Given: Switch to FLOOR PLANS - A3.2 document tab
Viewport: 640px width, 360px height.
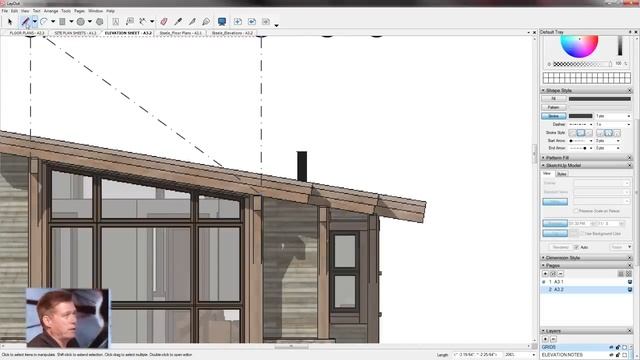Looking at the screenshot, I should [x=27, y=33].
